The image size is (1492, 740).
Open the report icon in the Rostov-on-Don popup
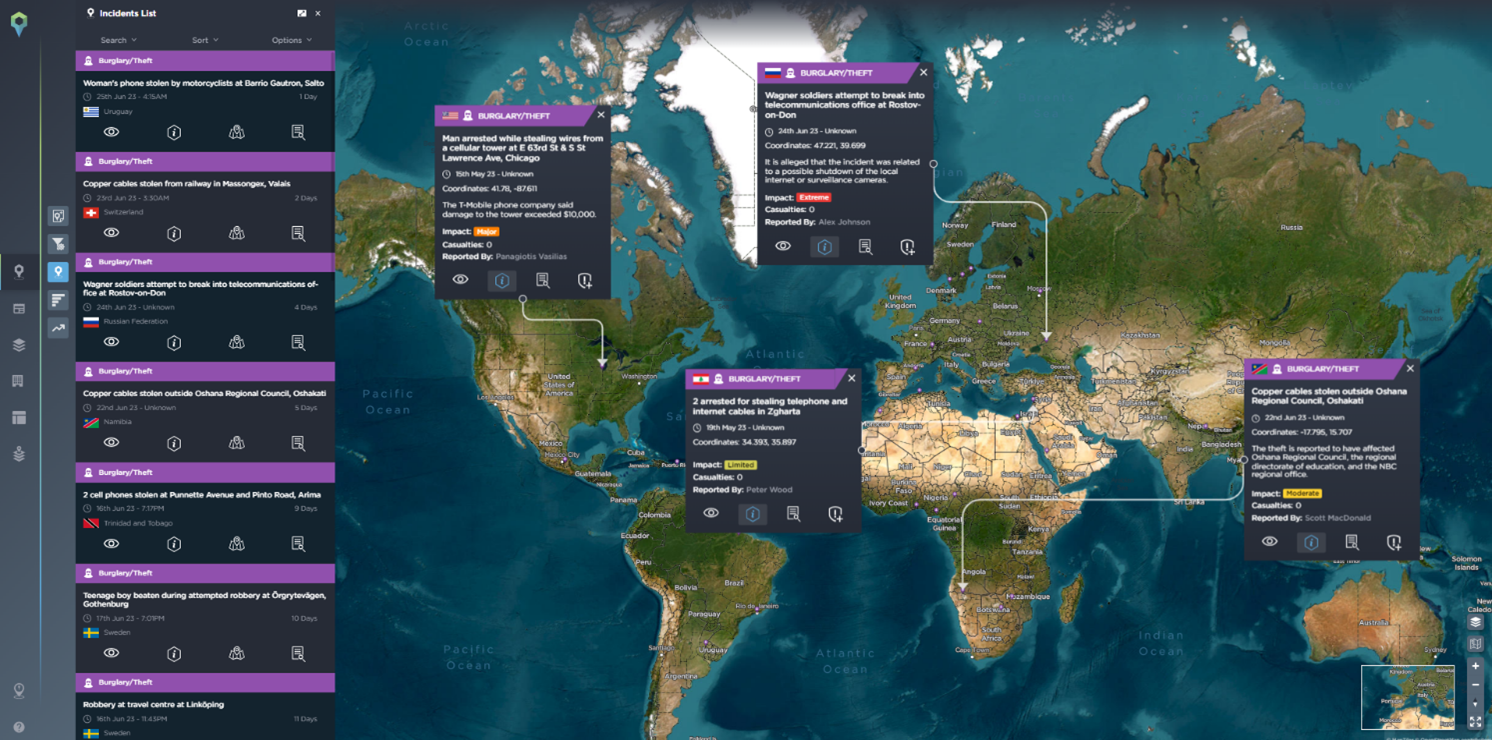[x=865, y=247]
